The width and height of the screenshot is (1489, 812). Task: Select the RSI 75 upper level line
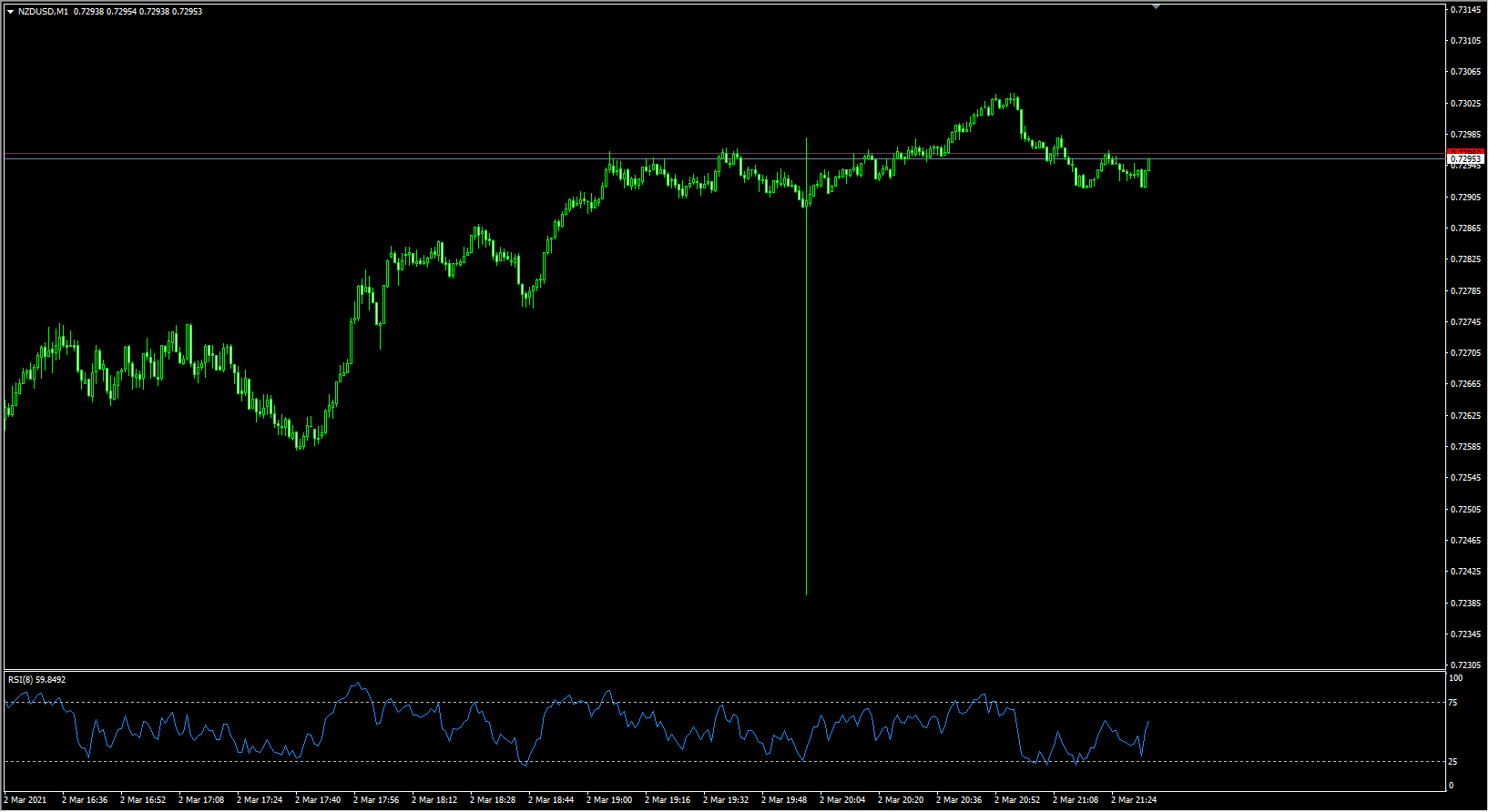pyautogui.click(x=725, y=702)
